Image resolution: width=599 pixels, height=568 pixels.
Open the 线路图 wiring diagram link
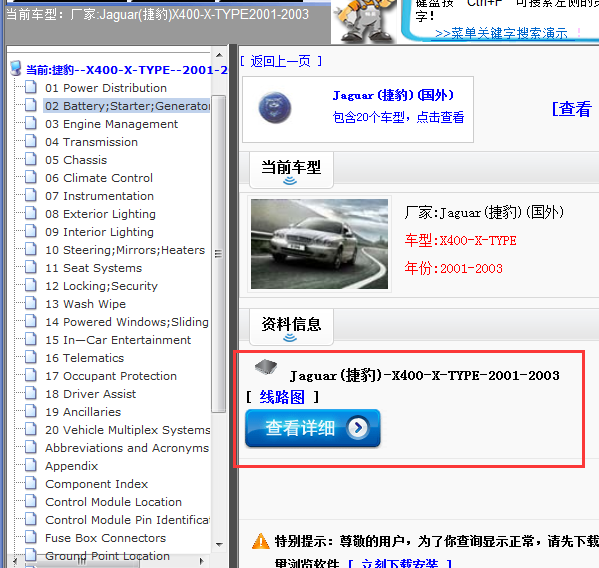click(x=282, y=397)
